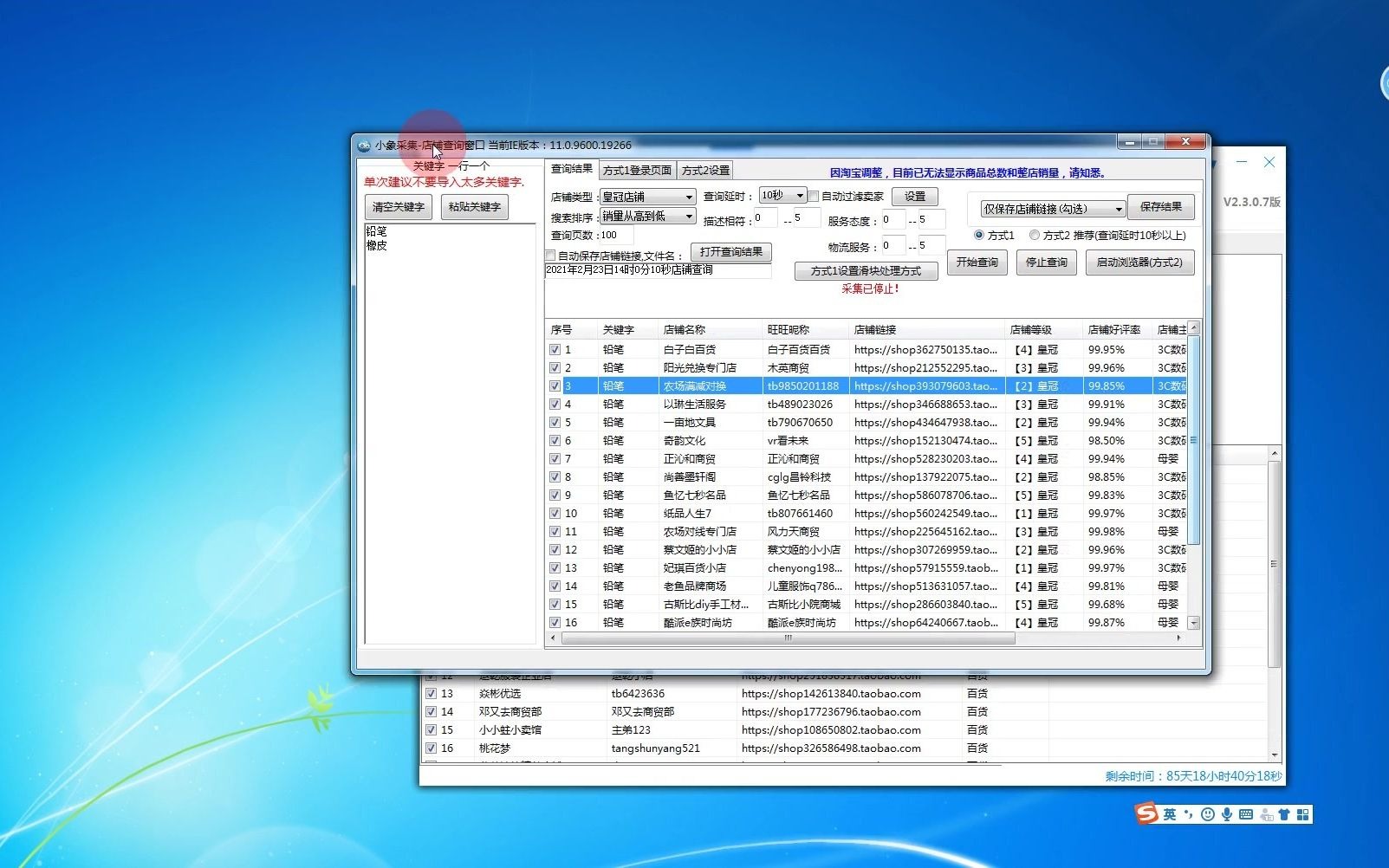Open Sogou account login icon

click(x=1266, y=814)
